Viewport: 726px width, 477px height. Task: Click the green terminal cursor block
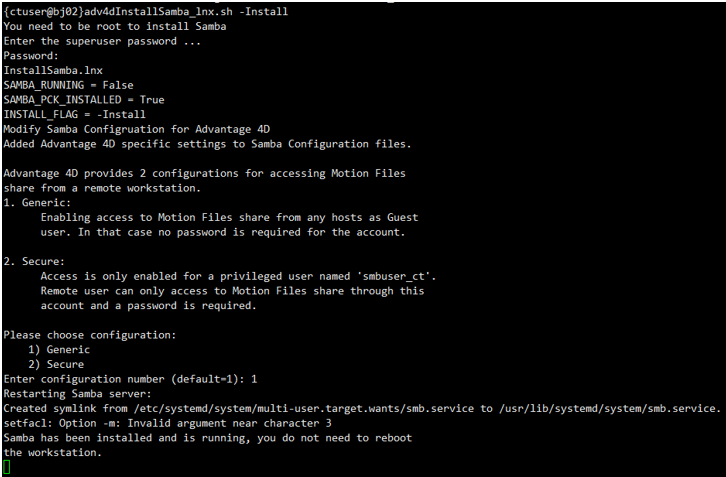(x=7, y=467)
